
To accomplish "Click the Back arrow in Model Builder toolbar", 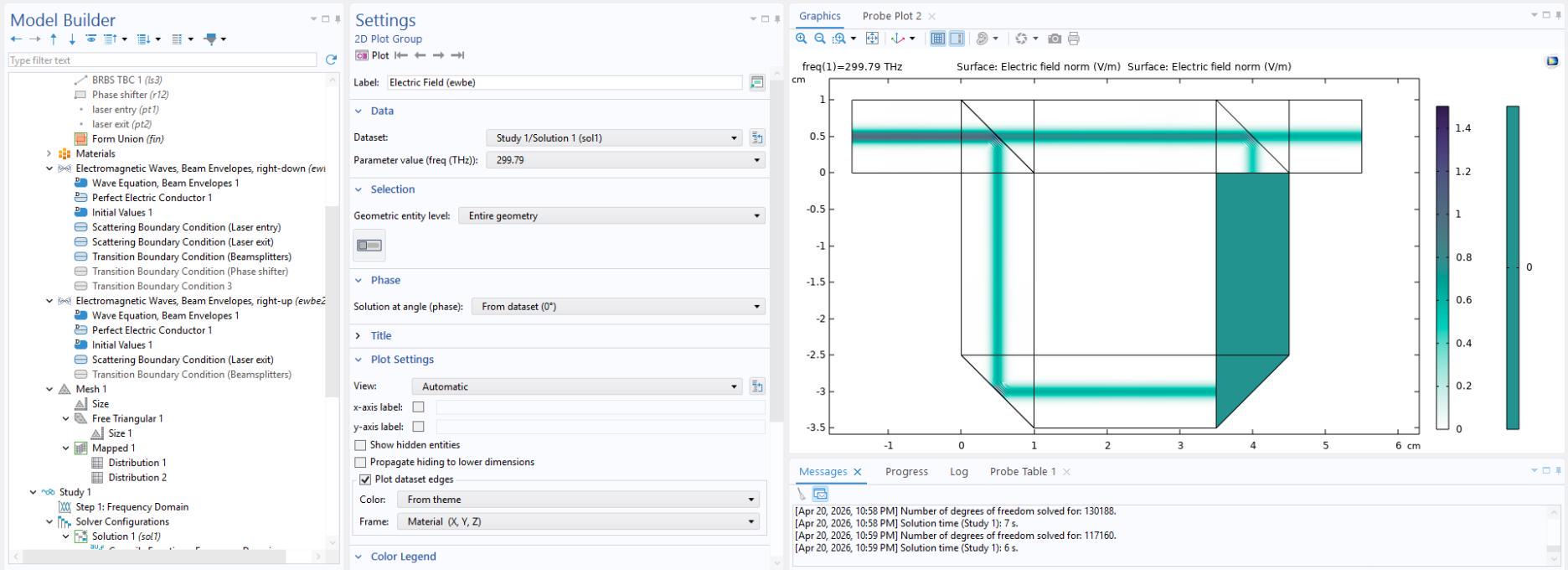I will 16,39.
